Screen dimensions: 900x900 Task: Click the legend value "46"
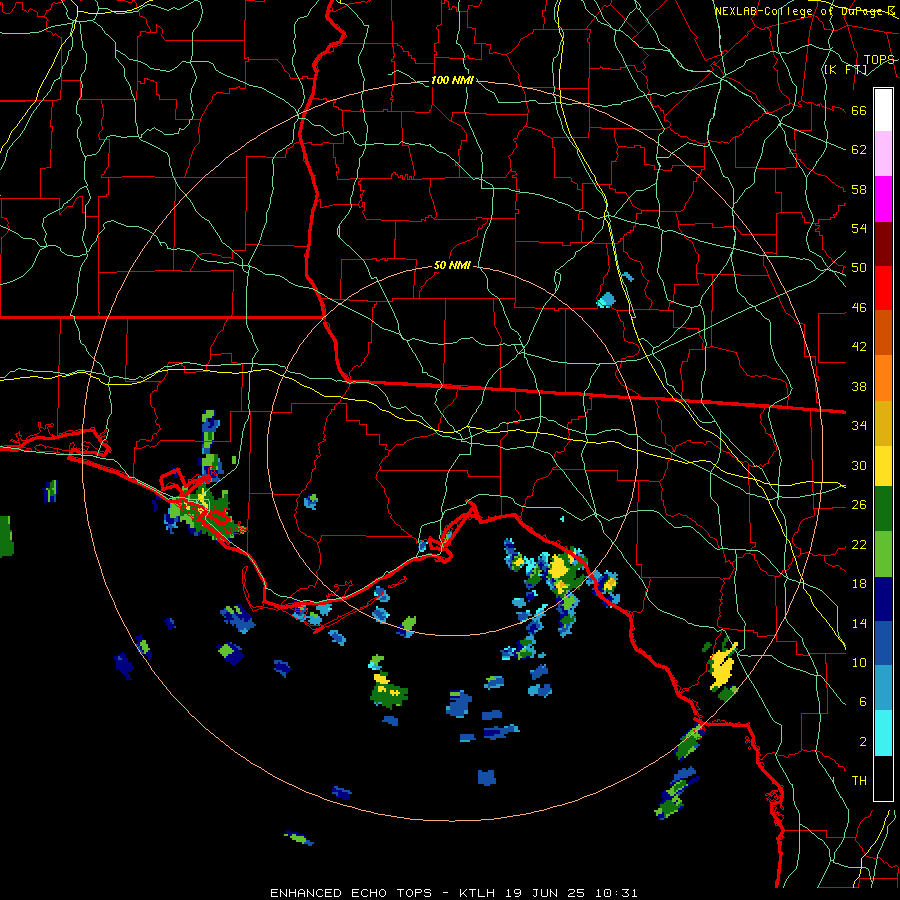tap(859, 307)
